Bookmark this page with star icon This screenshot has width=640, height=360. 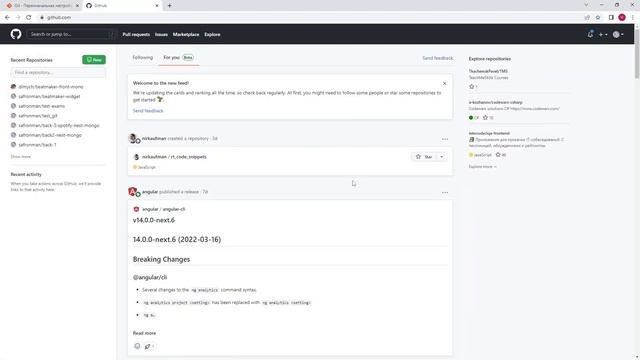(598, 18)
